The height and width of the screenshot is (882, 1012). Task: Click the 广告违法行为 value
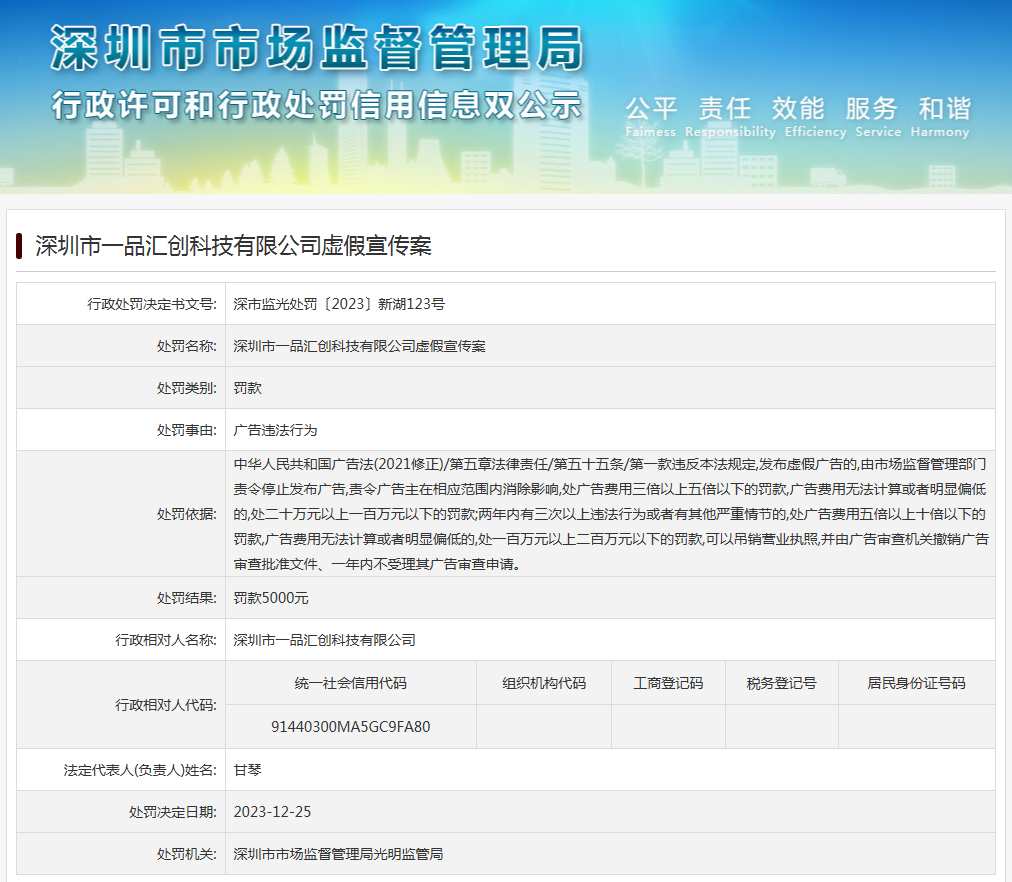(x=276, y=430)
